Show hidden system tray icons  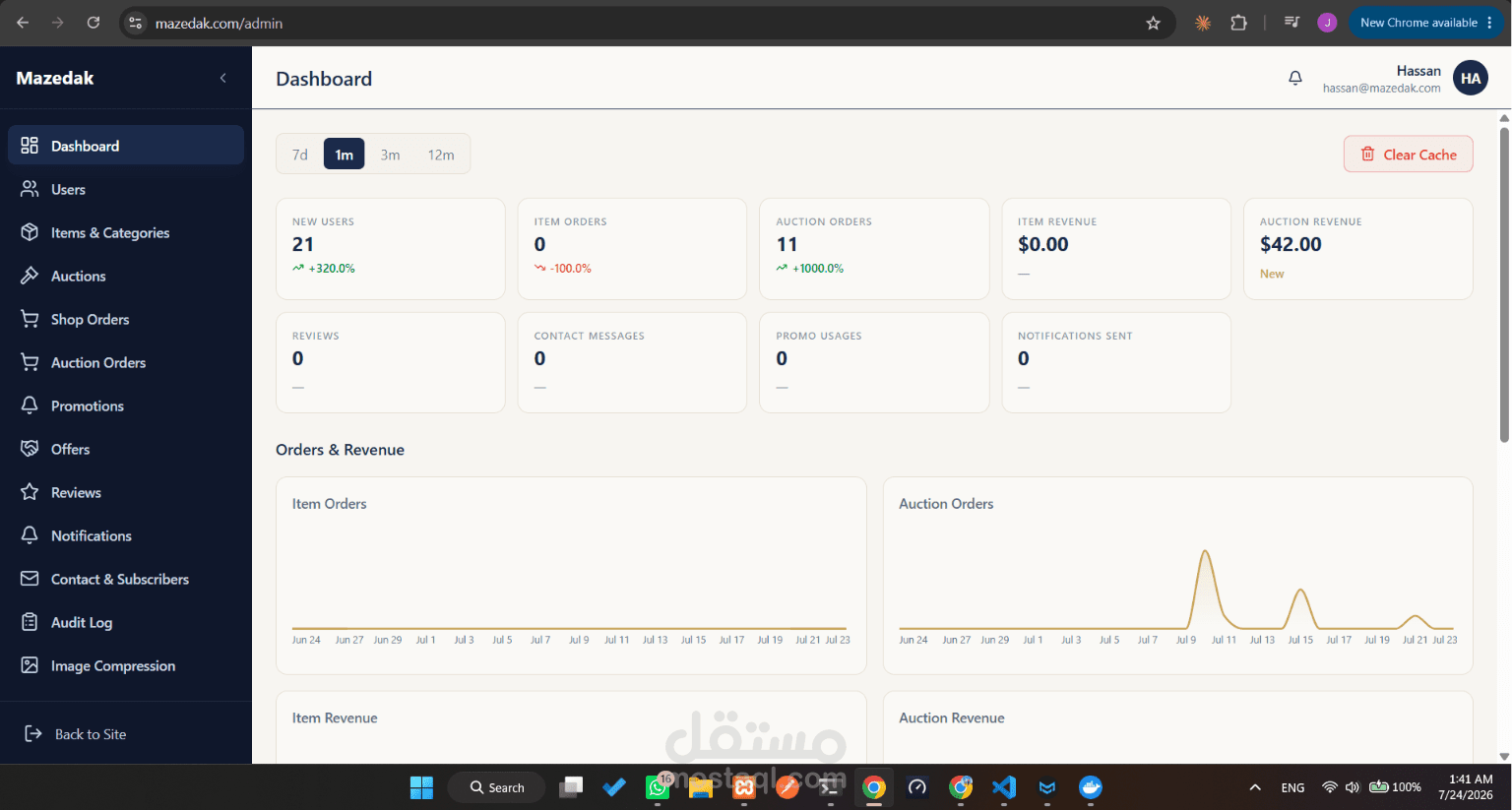[1255, 787]
